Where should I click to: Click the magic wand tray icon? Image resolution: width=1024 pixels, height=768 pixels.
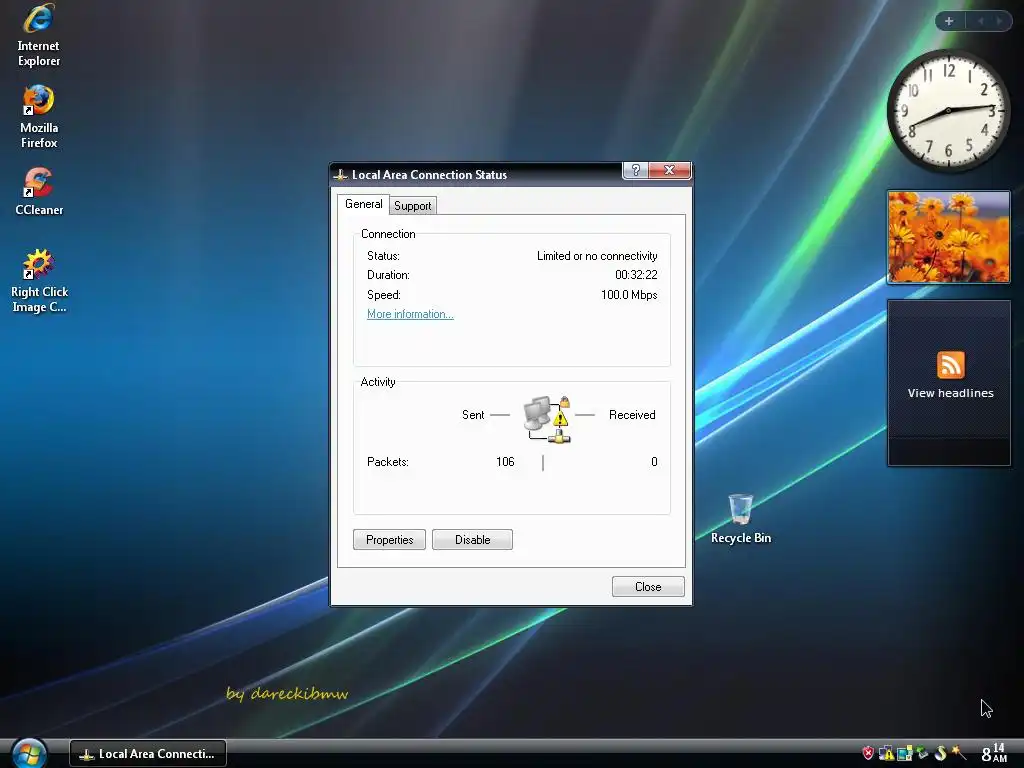click(959, 753)
